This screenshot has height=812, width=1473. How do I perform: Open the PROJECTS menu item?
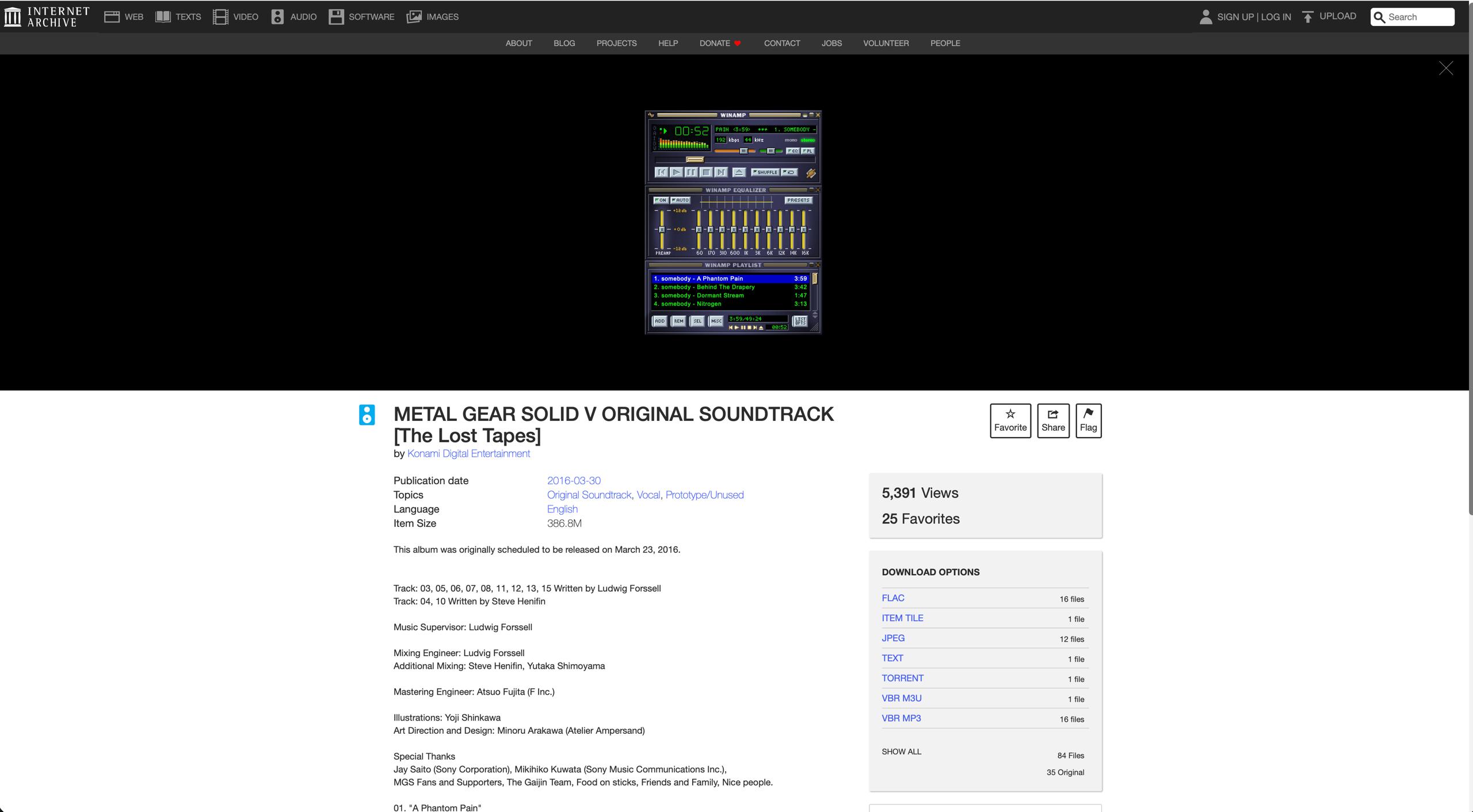[616, 43]
